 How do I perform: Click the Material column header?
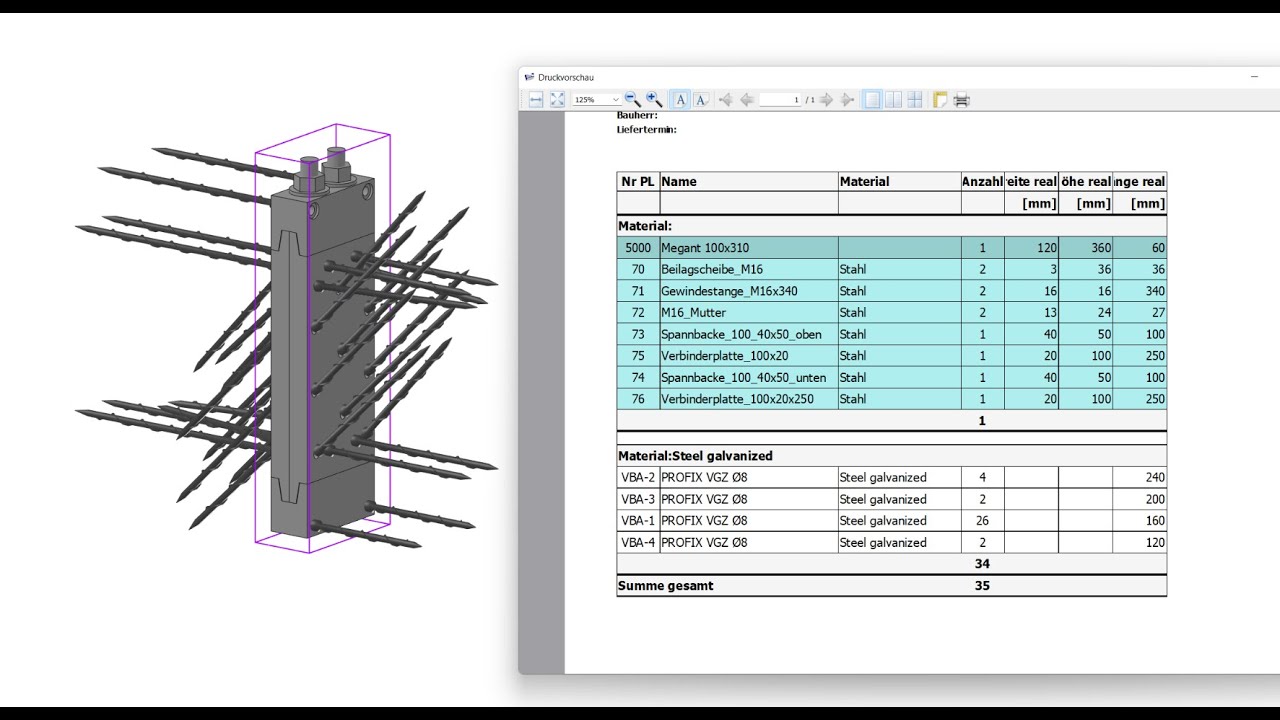[x=900, y=181]
